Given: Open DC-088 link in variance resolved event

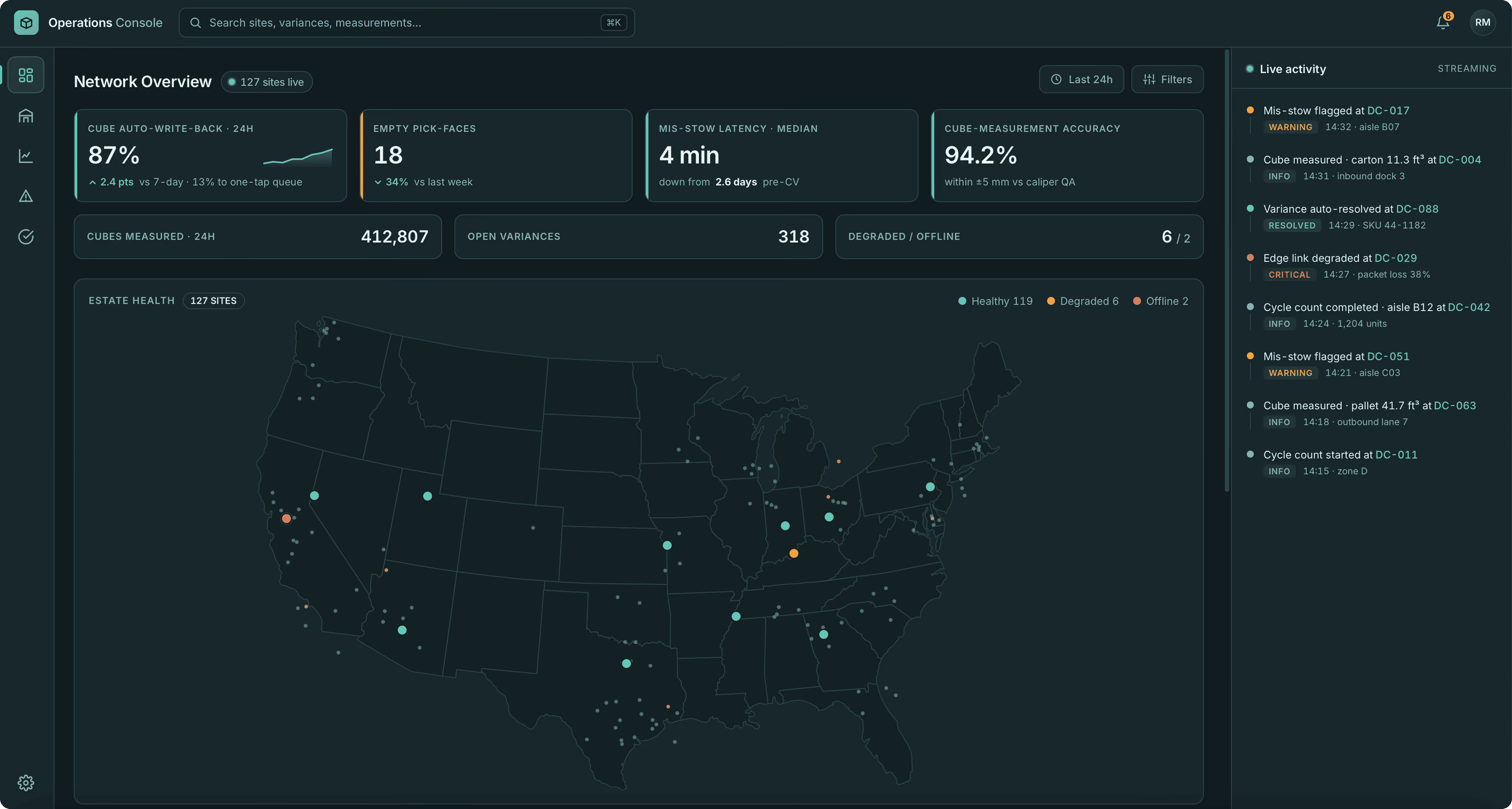Looking at the screenshot, I should 1417,209.
